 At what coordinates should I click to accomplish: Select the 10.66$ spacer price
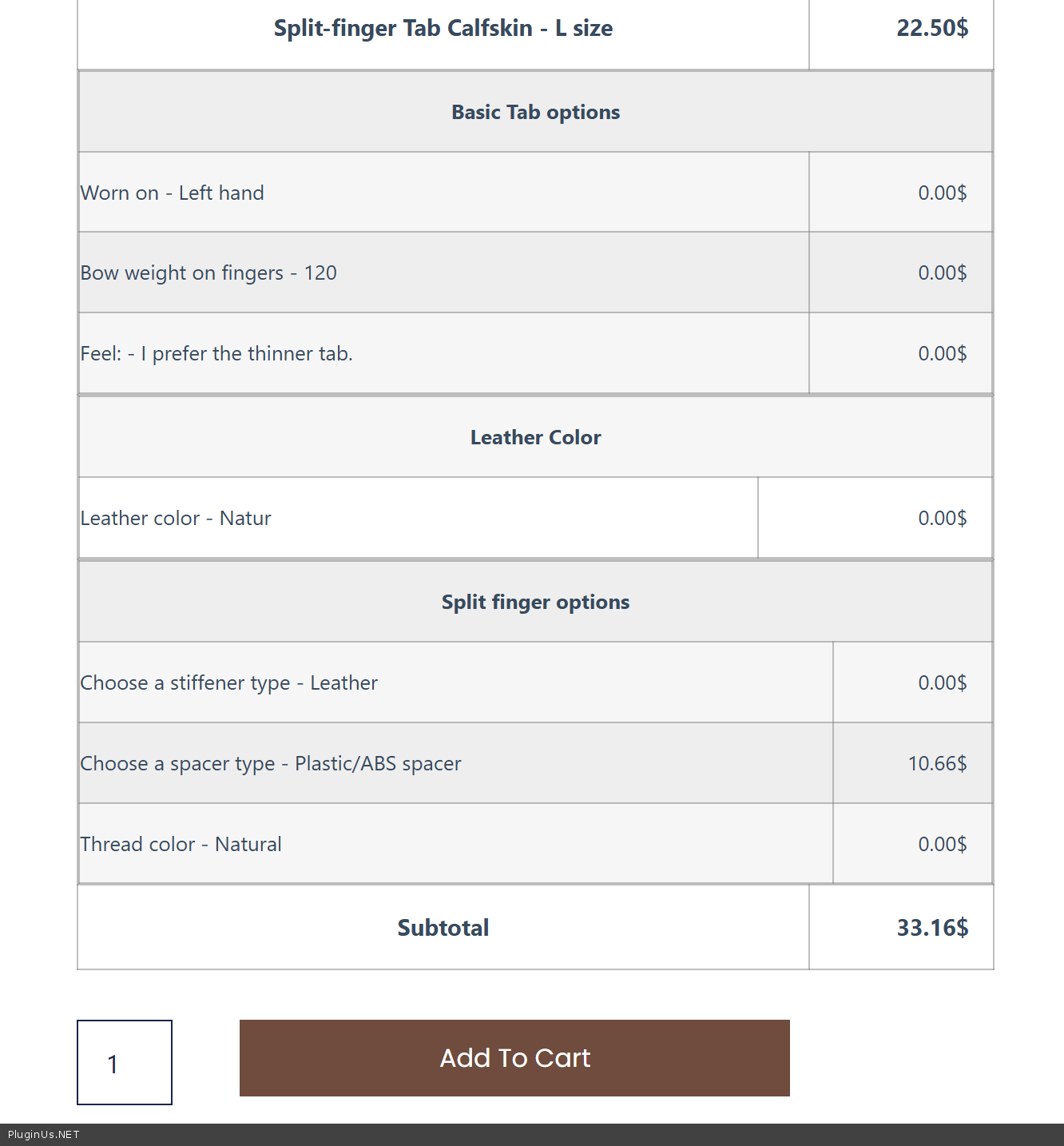pos(937,764)
